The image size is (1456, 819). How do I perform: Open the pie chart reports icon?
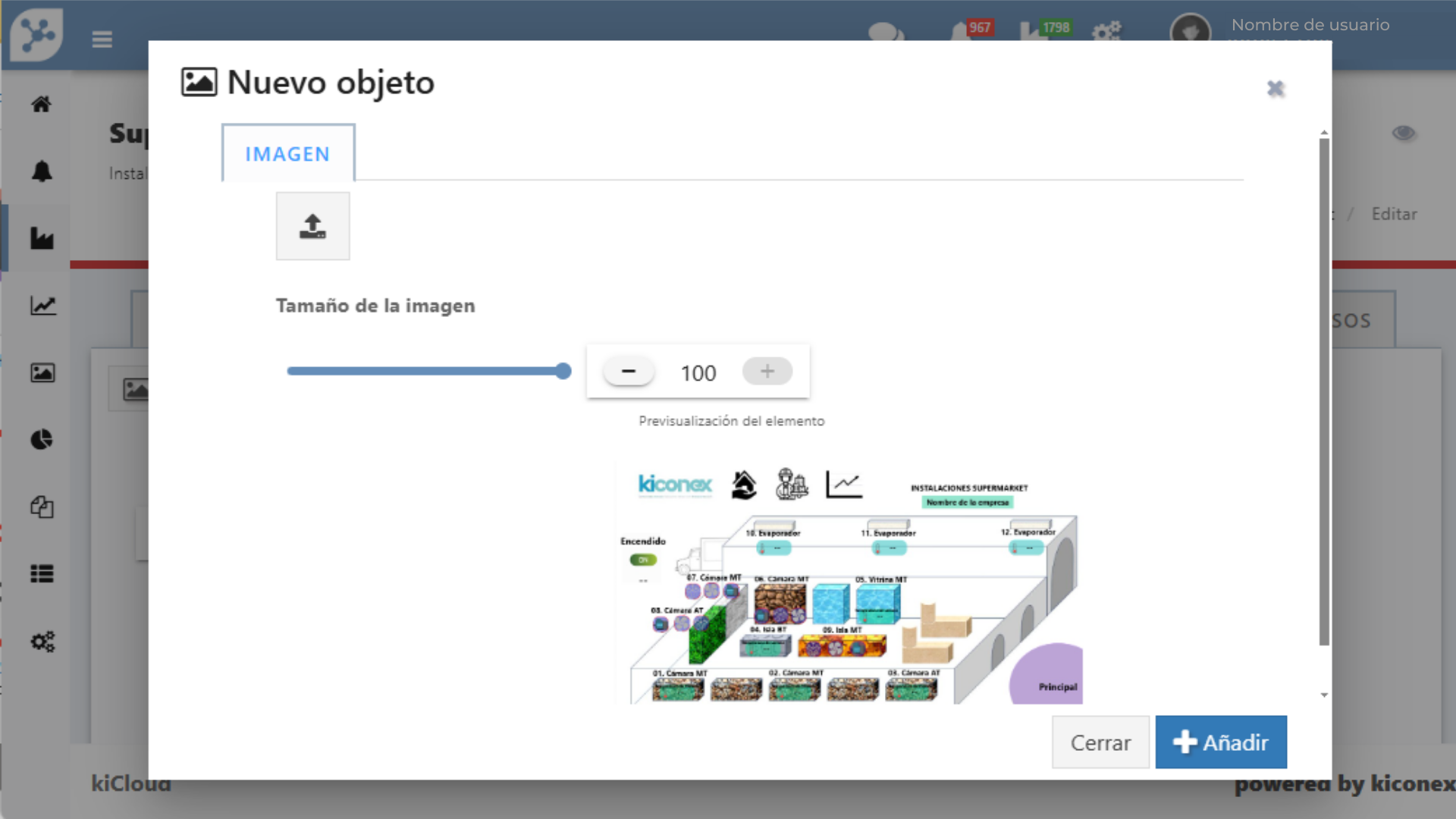click(42, 440)
